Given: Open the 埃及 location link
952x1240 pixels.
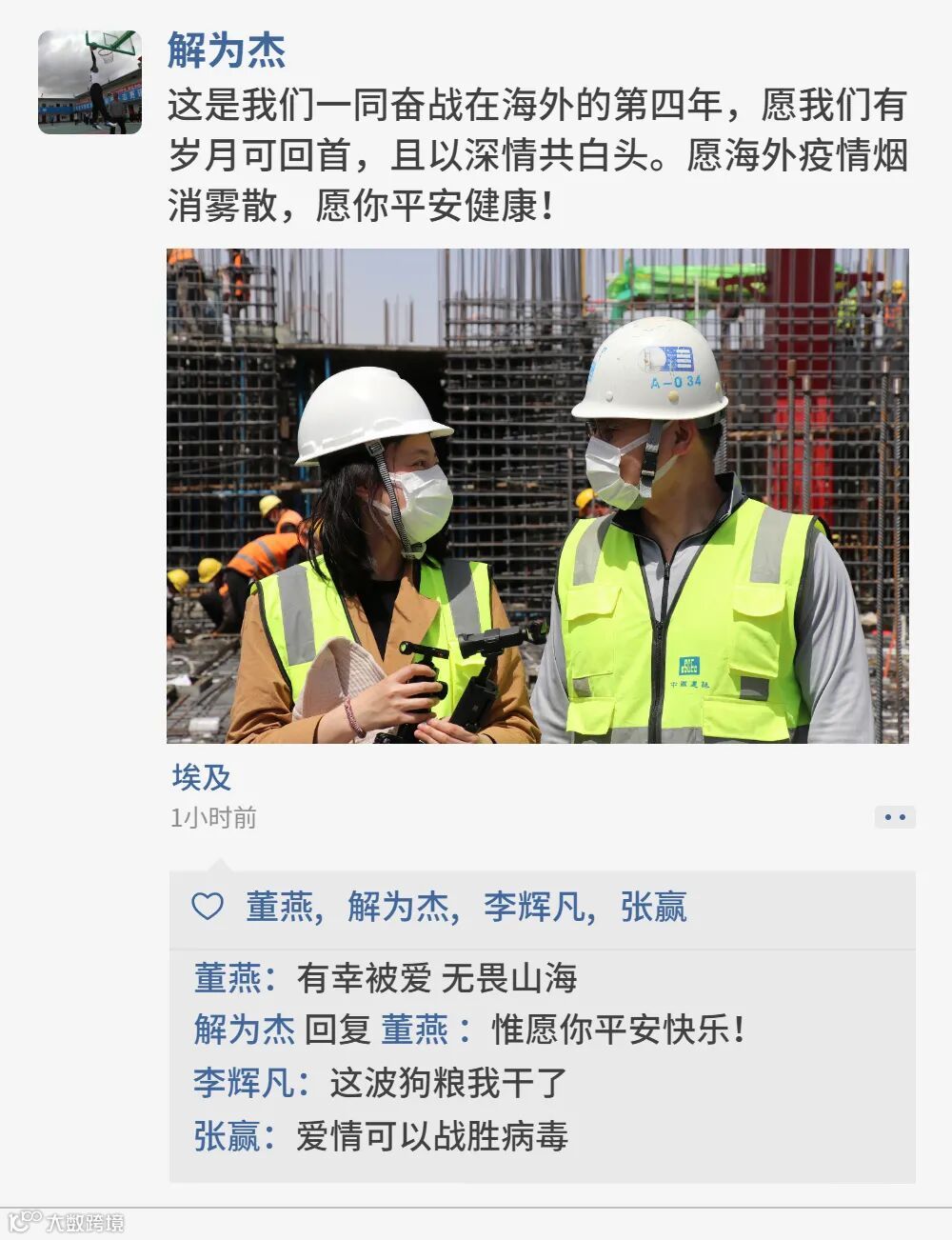Looking at the screenshot, I should (x=201, y=777).
